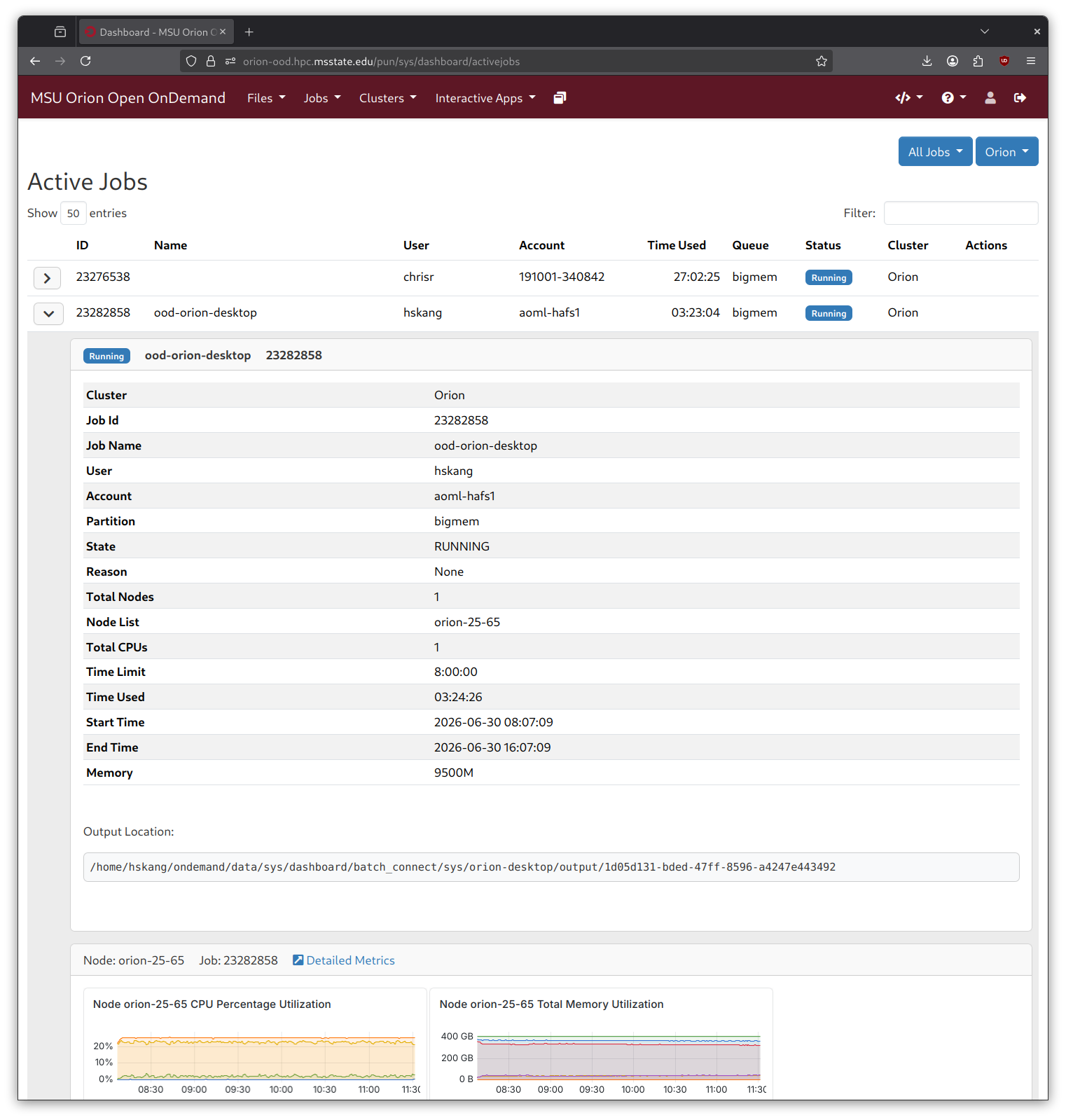Click time used 27:02:25 cell
This screenshot has width=1066, height=1120.
697,277
